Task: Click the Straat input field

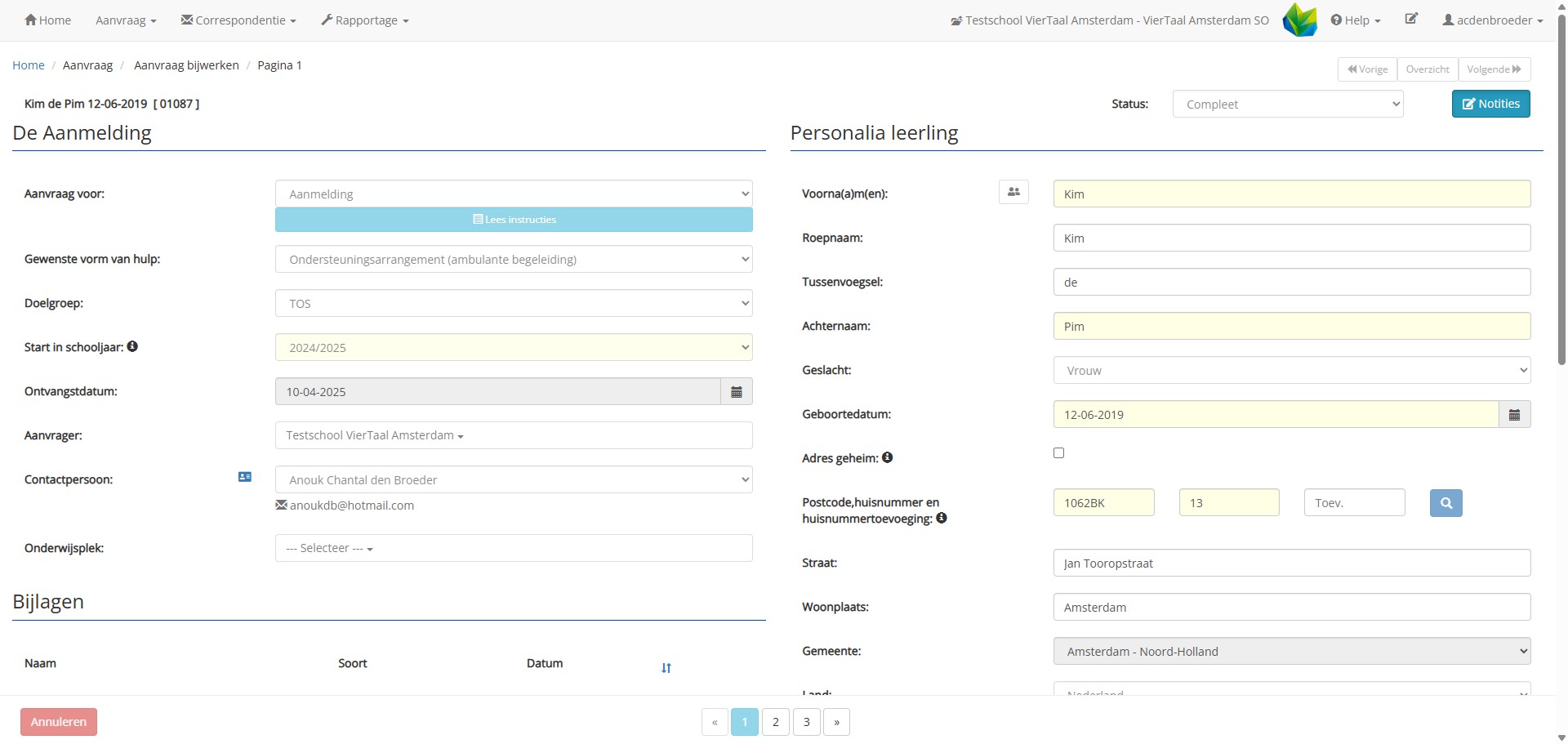Action: coord(1292,564)
